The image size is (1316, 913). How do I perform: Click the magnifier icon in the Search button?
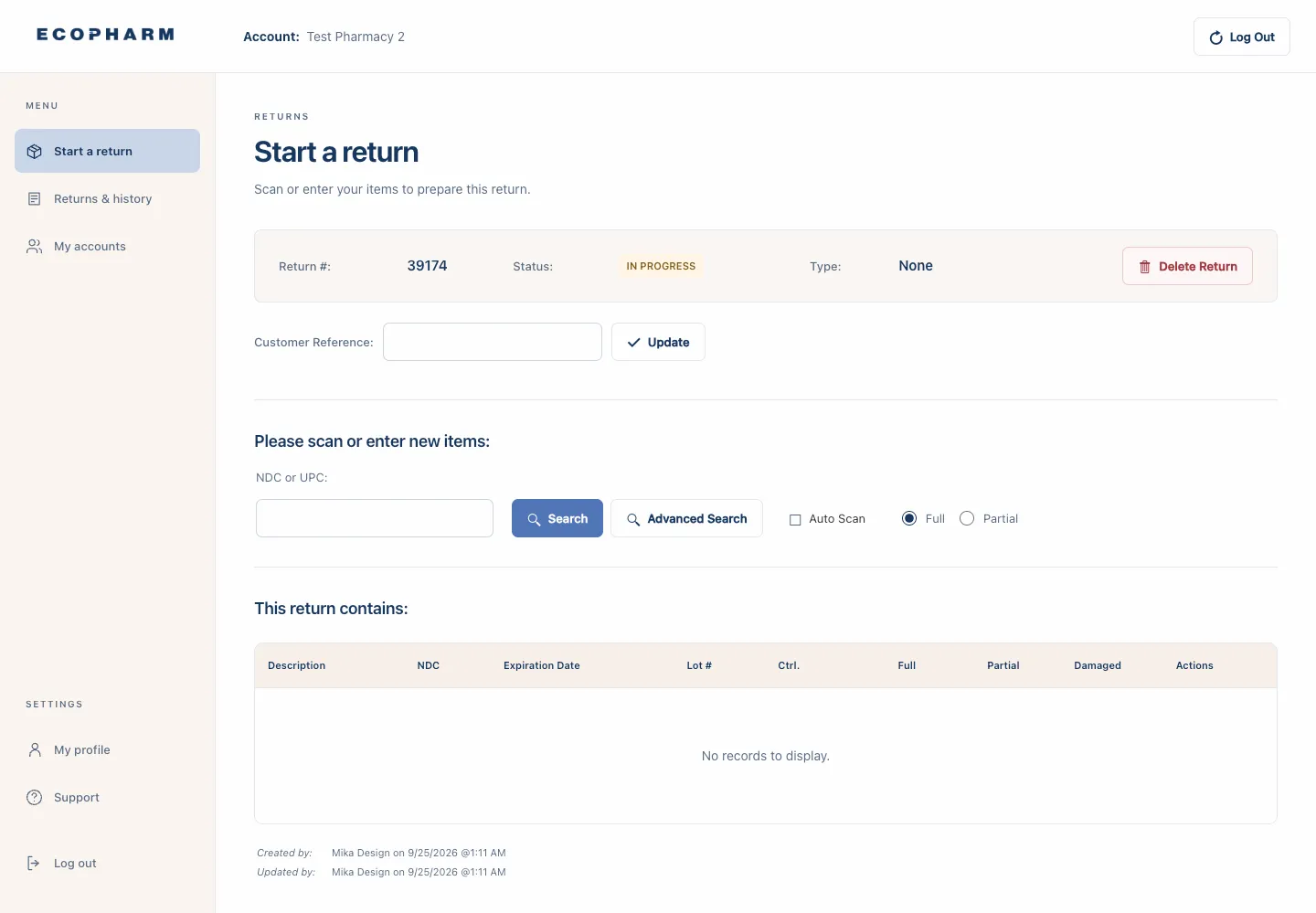pos(534,519)
